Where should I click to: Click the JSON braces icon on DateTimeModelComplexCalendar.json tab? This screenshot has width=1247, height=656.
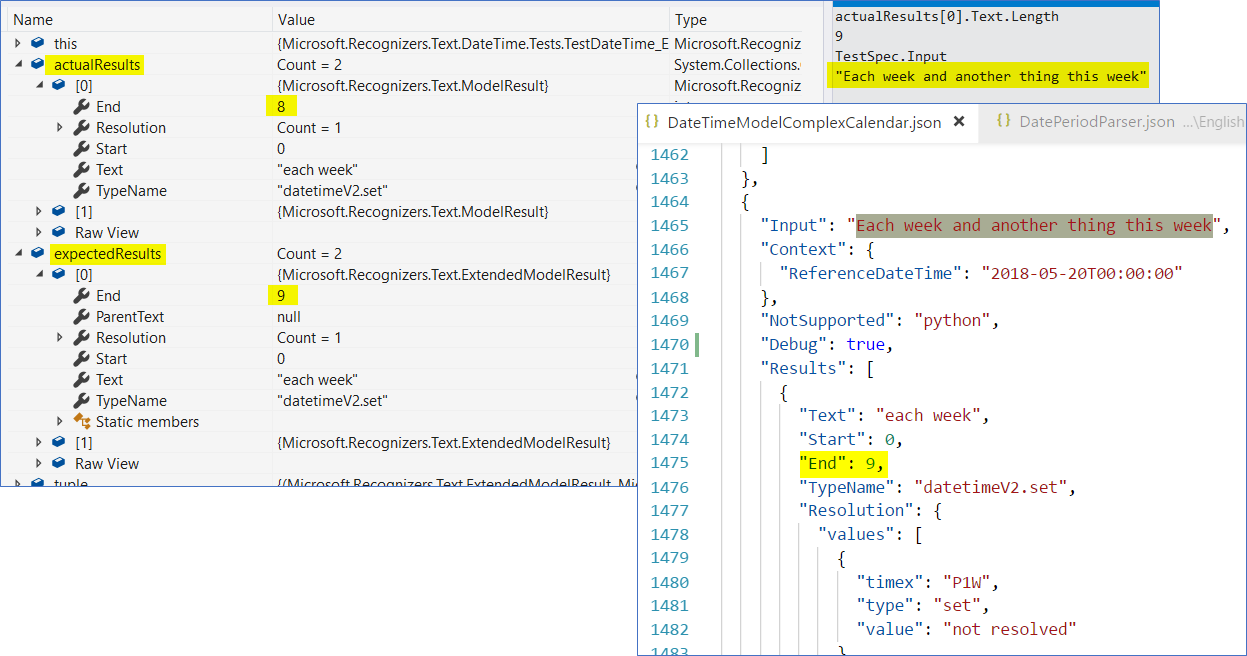652,122
